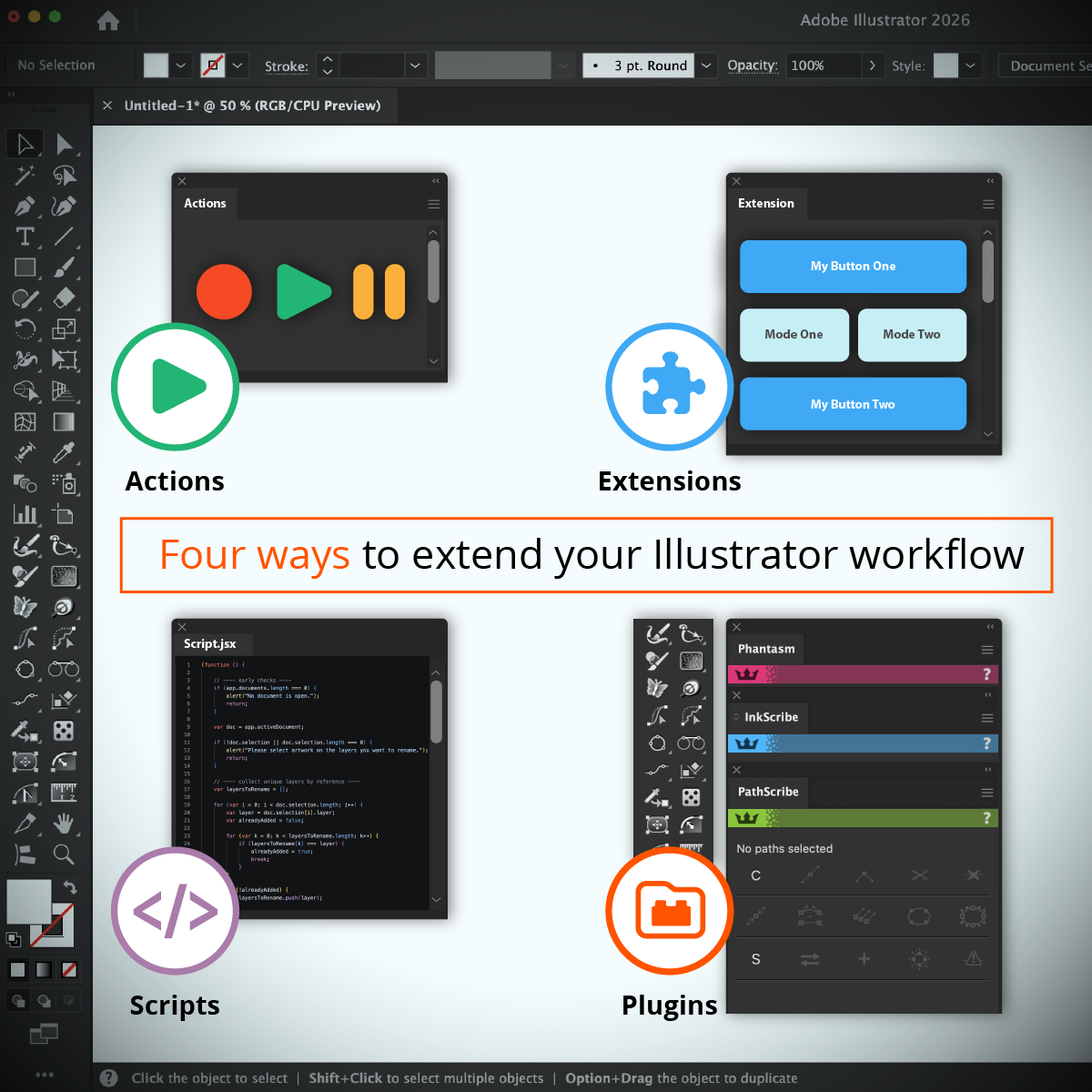Viewport: 1092px width, 1092px height.
Task: Enable Draw Behind mode
Action: 44,1001
